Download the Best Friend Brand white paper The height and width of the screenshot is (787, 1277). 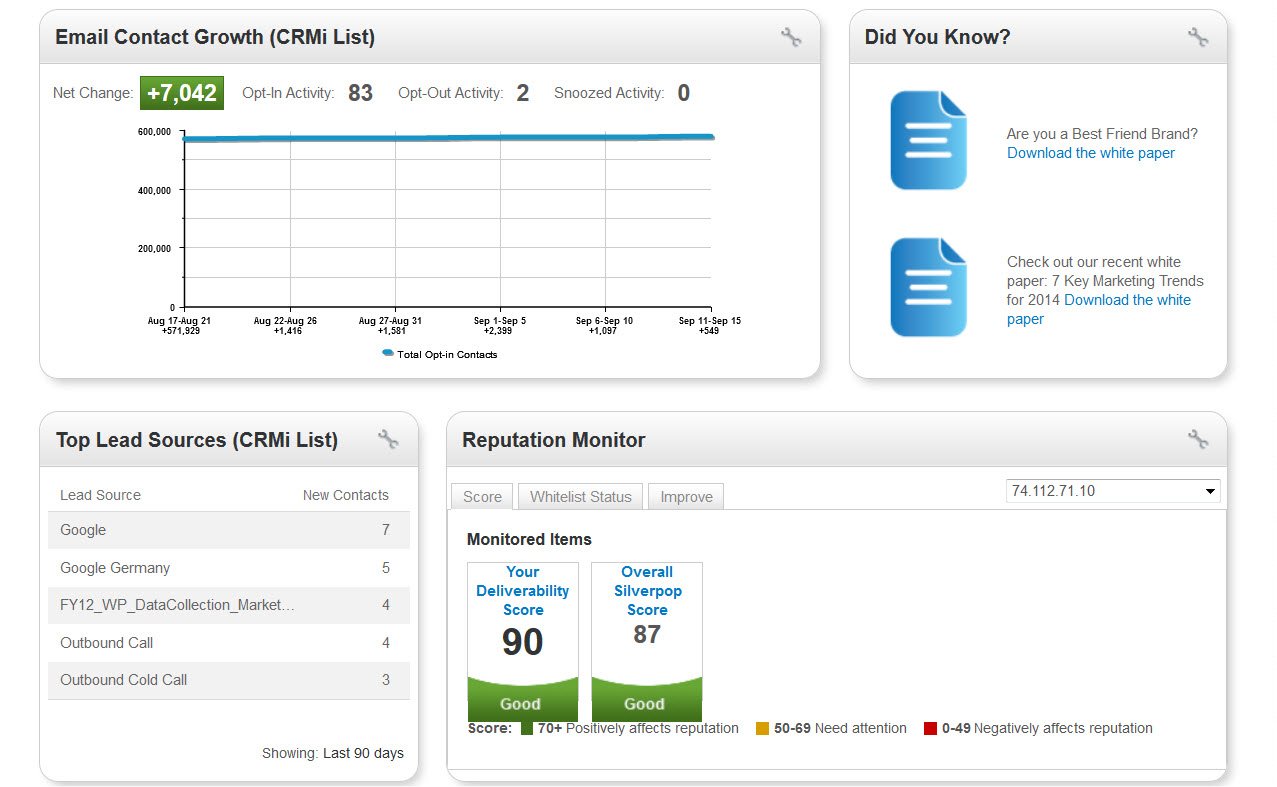[x=1090, y=153]
